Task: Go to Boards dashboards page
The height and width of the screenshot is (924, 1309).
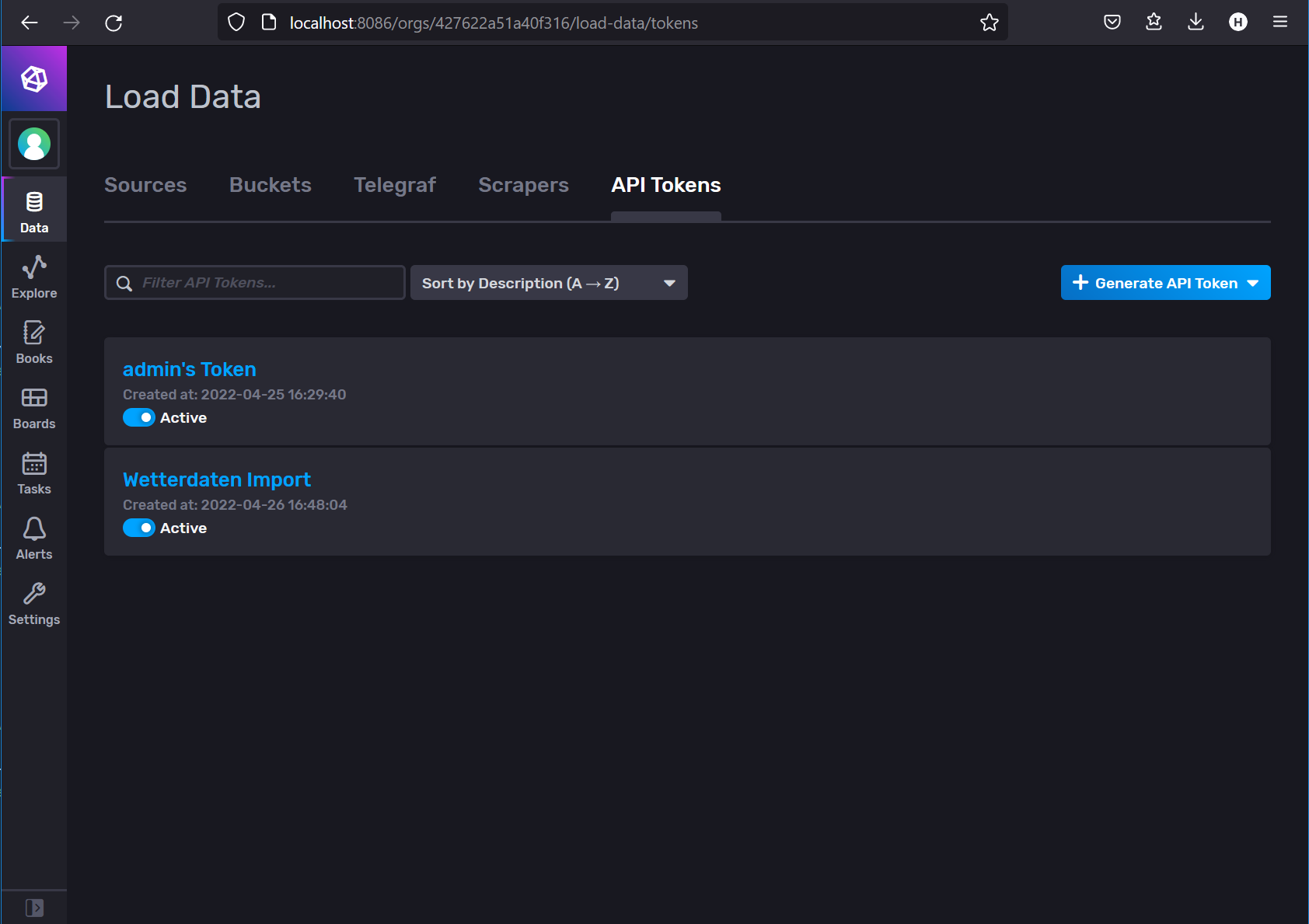Action: coord(34,407)
